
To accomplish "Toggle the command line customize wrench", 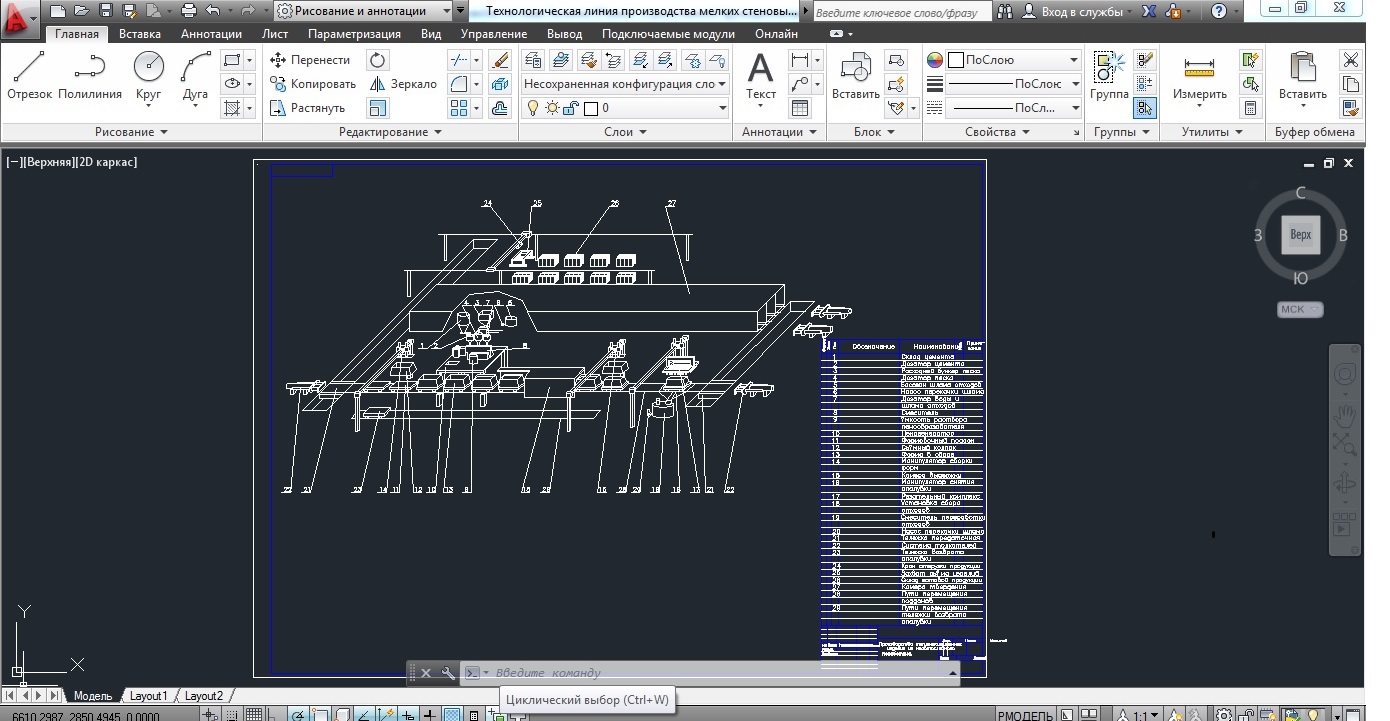I will pos(448,673).
